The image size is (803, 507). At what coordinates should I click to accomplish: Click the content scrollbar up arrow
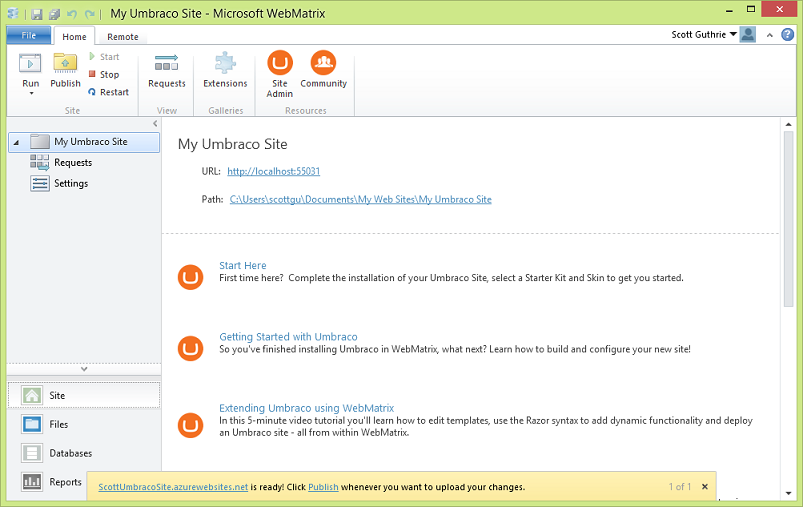[x=788, y=124]
